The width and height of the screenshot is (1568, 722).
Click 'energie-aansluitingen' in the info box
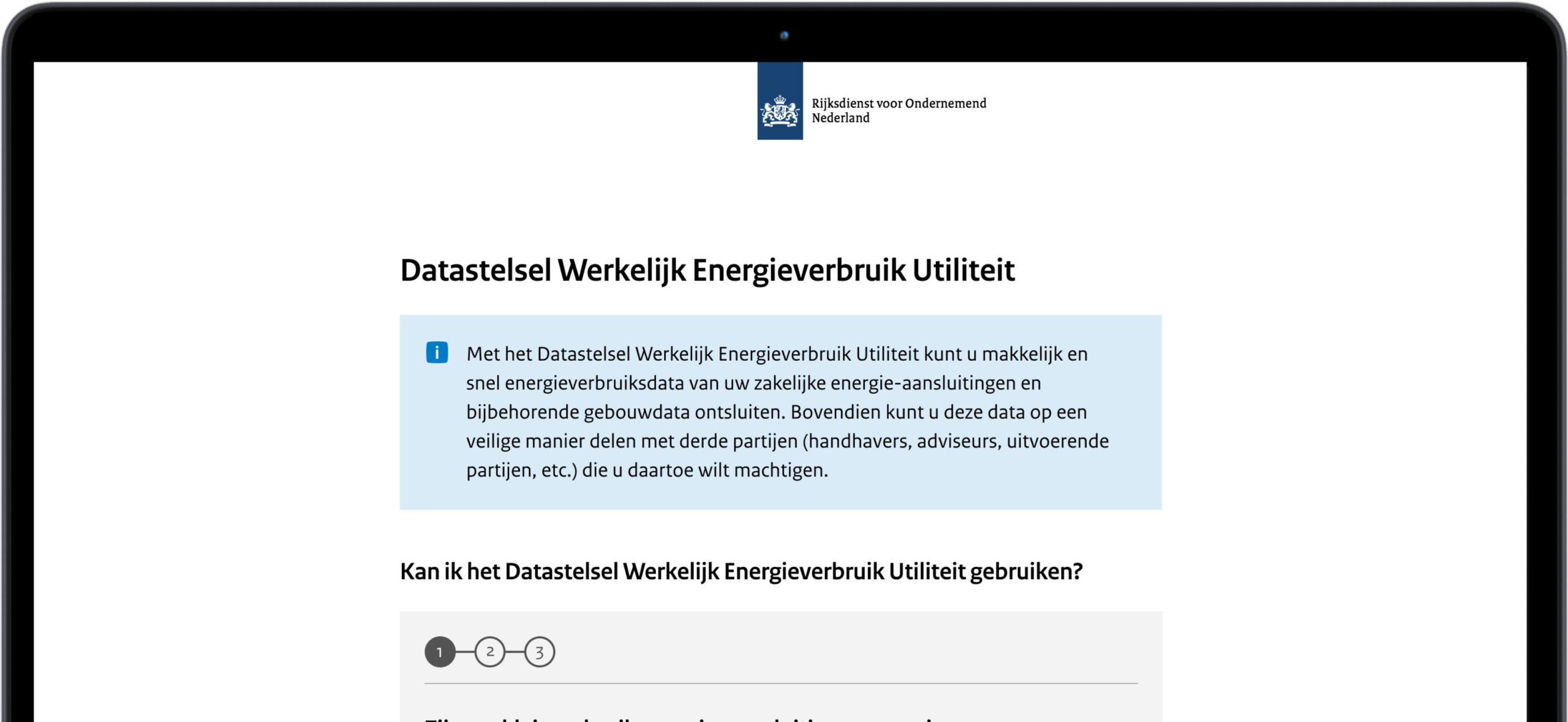[x=922, y=383]
